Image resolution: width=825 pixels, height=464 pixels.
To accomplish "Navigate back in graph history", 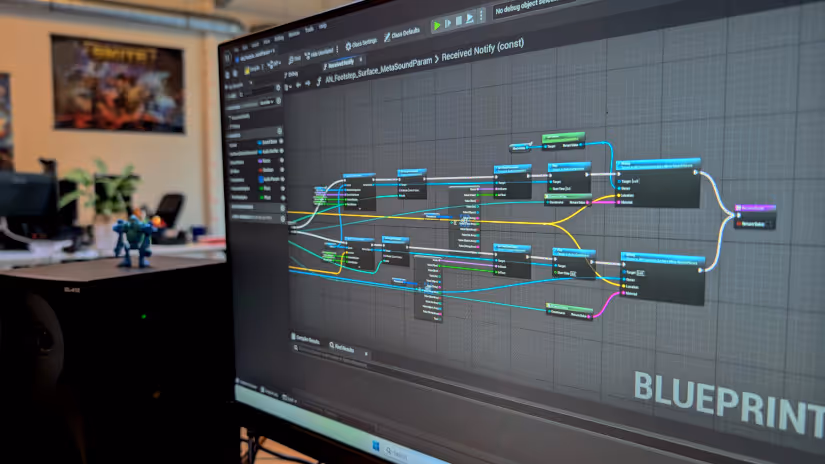I will [x=298, y=84].
